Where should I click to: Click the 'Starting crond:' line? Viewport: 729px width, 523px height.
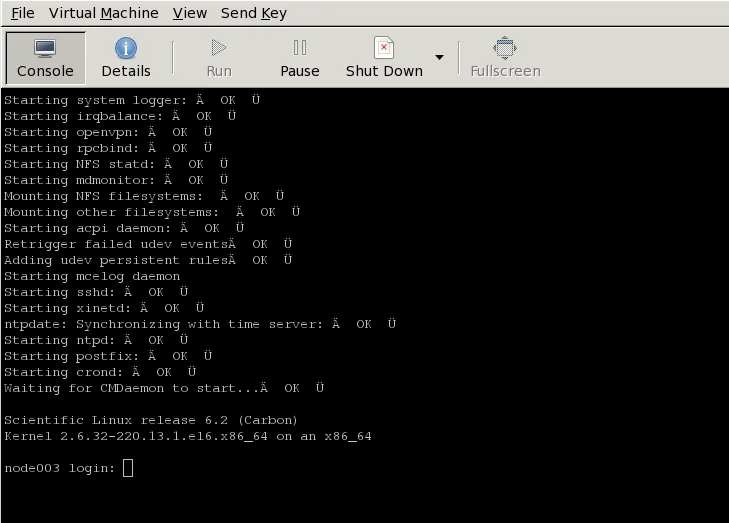point(100,372)
